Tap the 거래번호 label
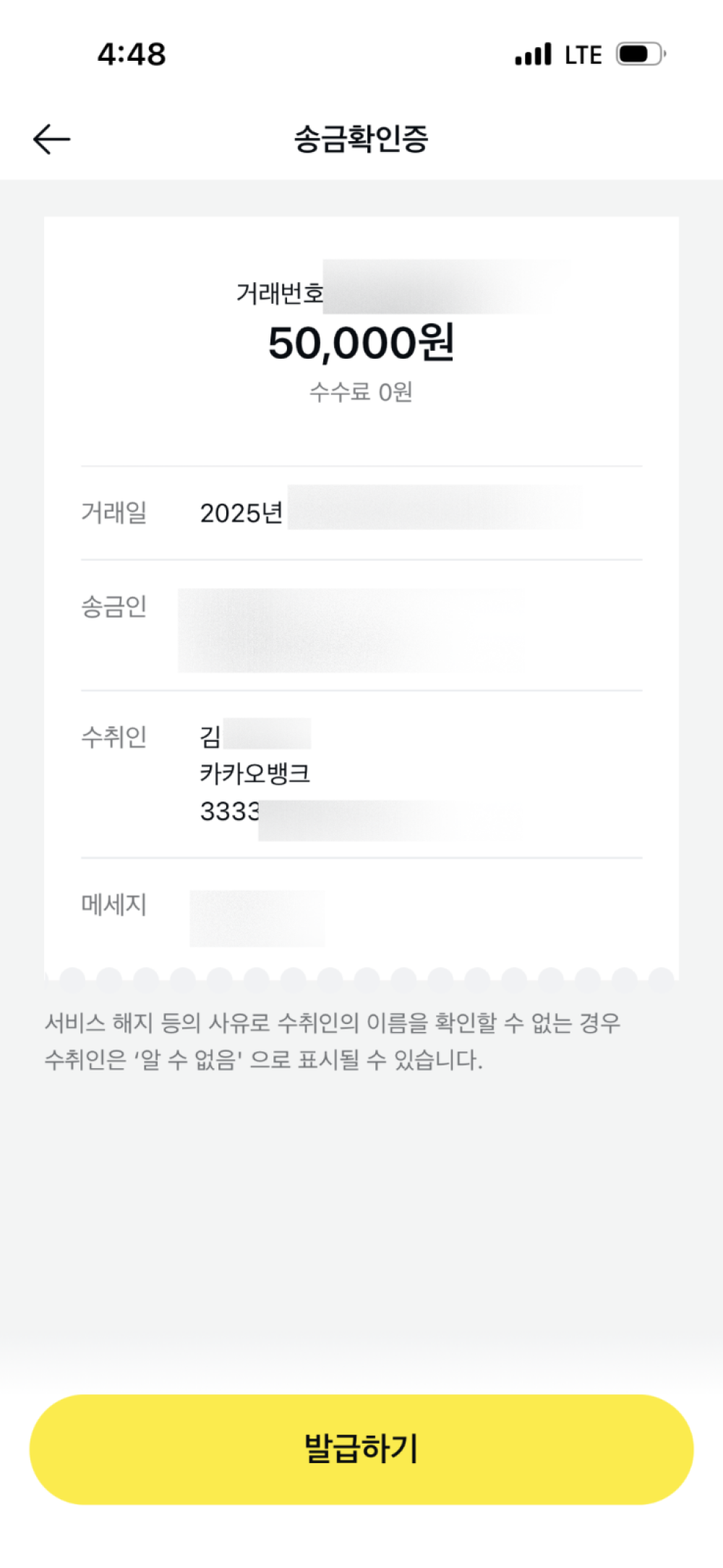723x1568 pixels. 280,293
